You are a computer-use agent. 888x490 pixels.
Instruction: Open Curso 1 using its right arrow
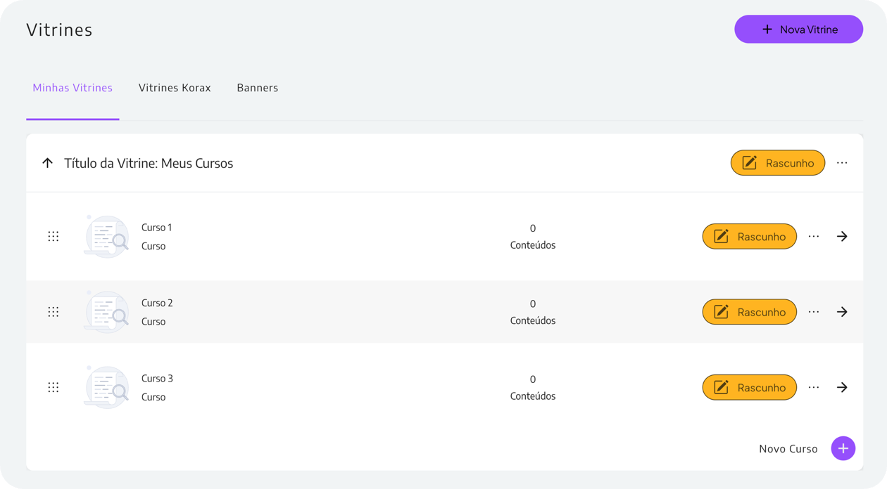[842, 236]
